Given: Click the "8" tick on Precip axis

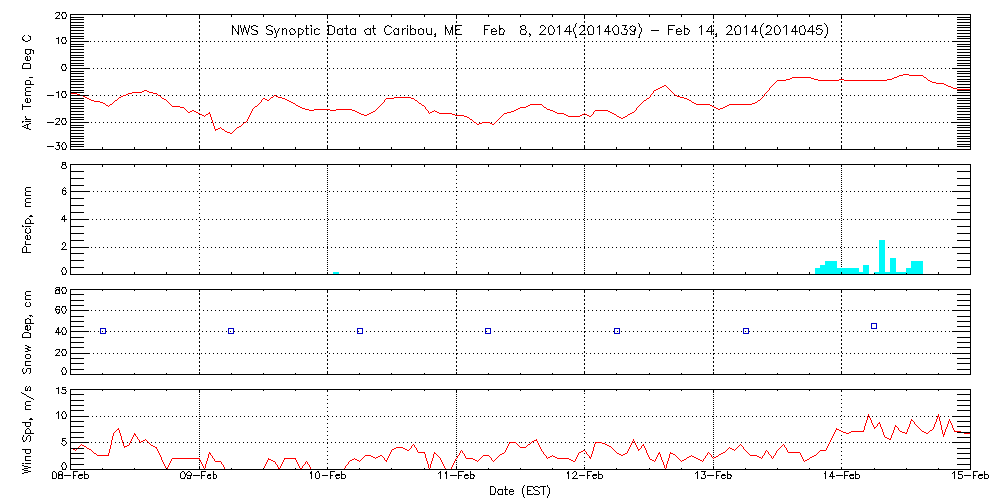Looking at the screenshot, I should pyautogui.click(x=62, y=165).
